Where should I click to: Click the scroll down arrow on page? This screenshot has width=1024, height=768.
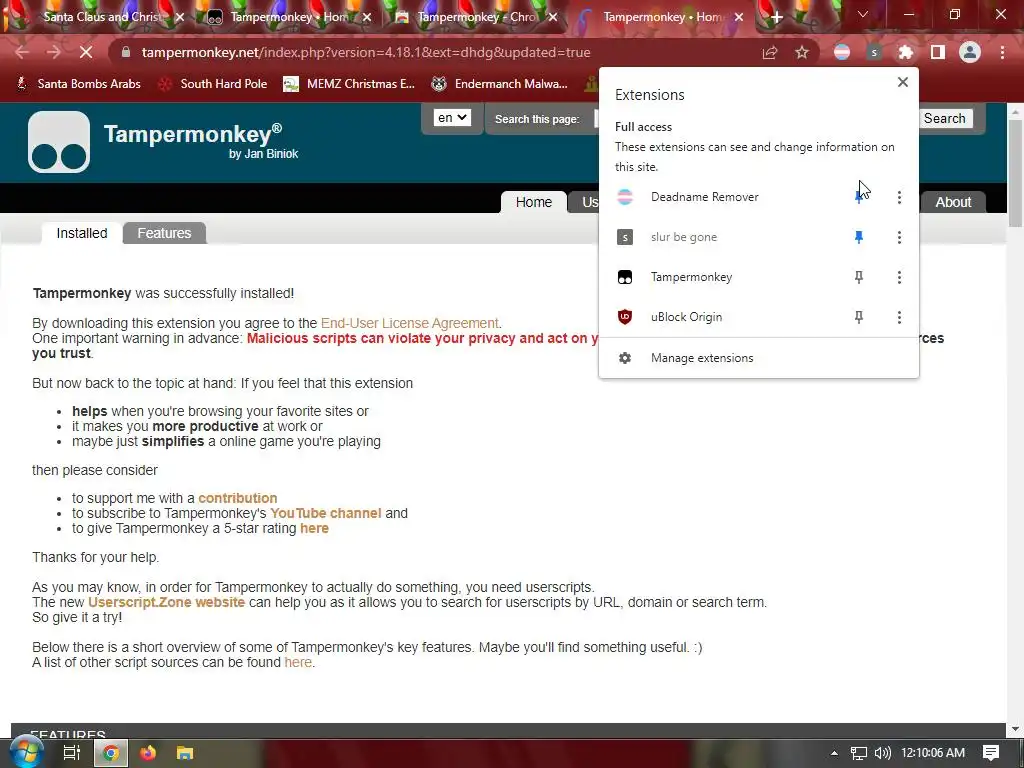tap(1016, 729)
